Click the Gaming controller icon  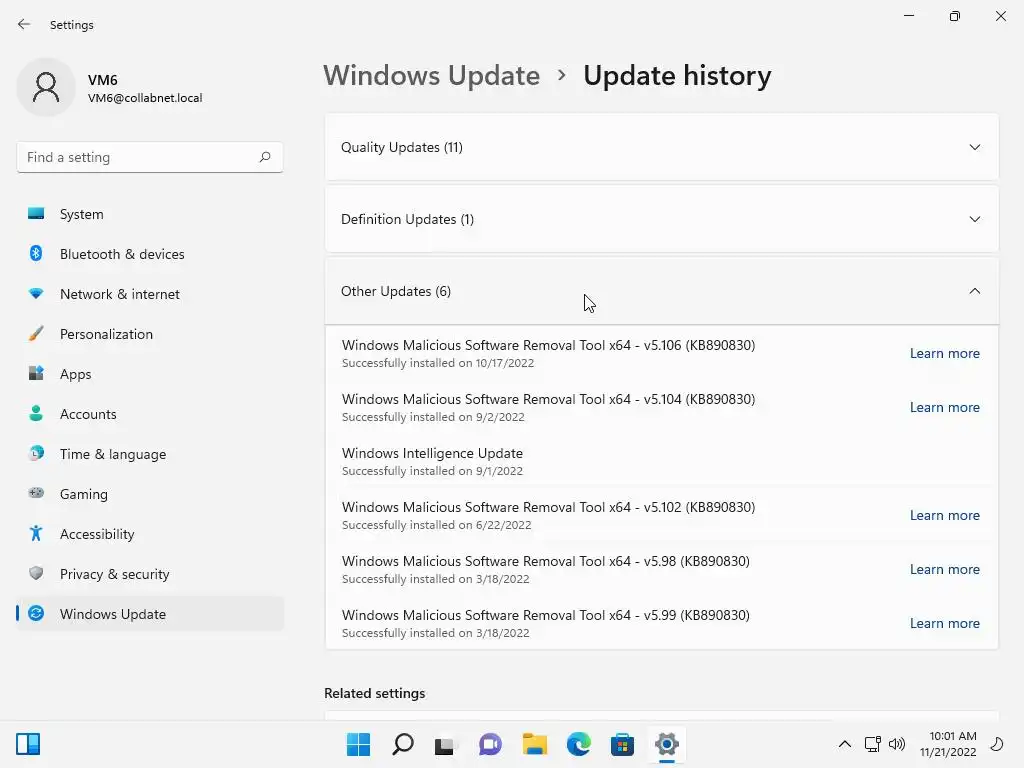[x=36, y=493]
